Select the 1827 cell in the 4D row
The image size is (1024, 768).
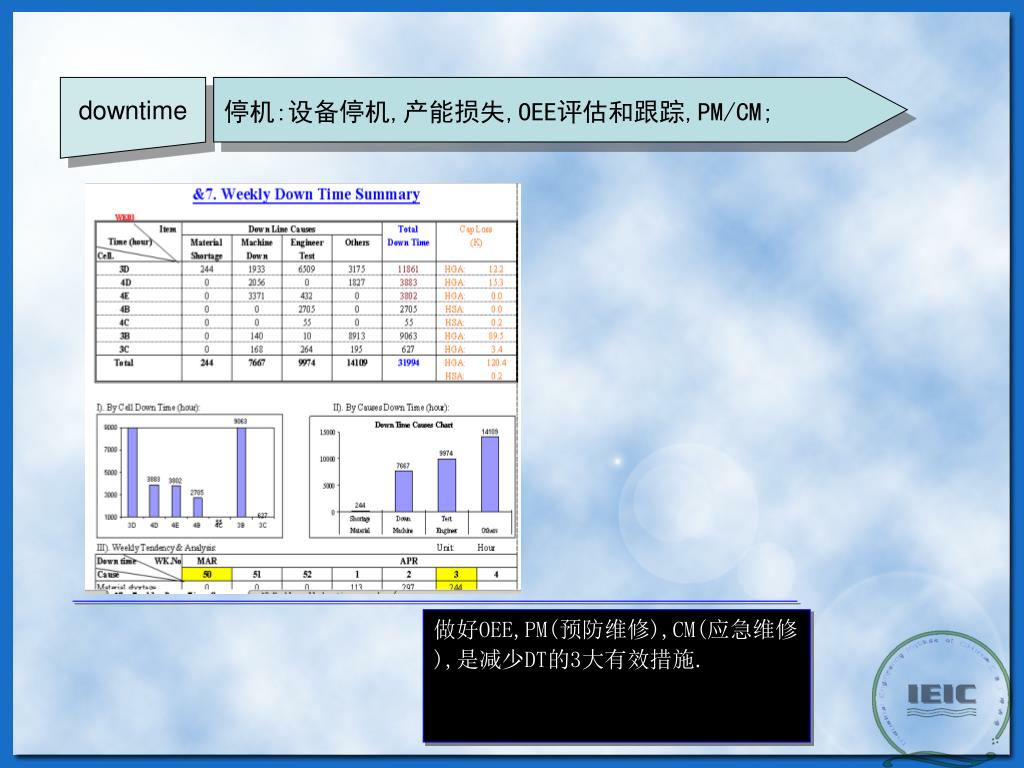[x=357, y=283]
